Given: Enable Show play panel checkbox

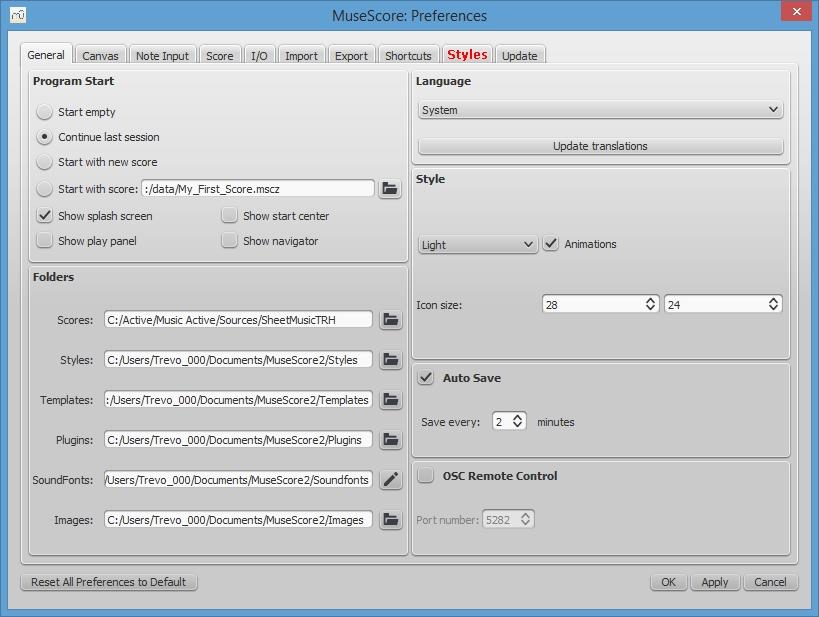Looking at the screenshot, I should (45, 240).
